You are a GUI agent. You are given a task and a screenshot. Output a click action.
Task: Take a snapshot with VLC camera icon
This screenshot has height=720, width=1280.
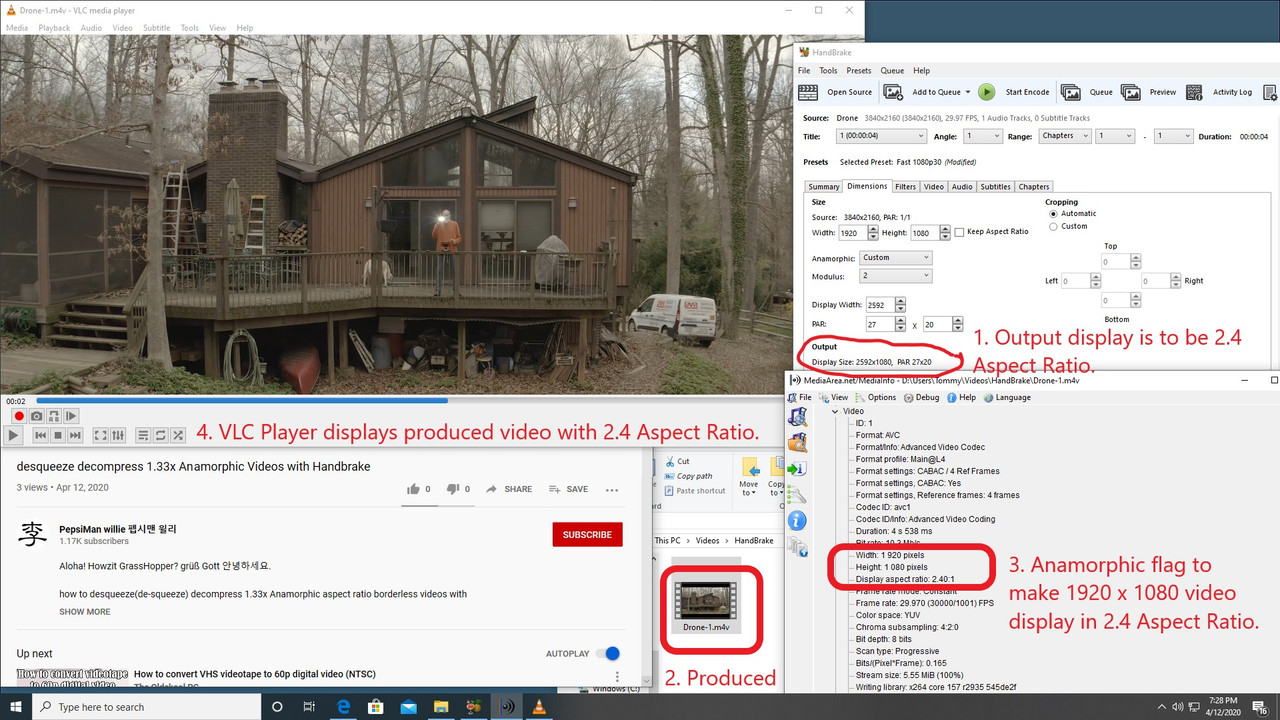(36, 416)
